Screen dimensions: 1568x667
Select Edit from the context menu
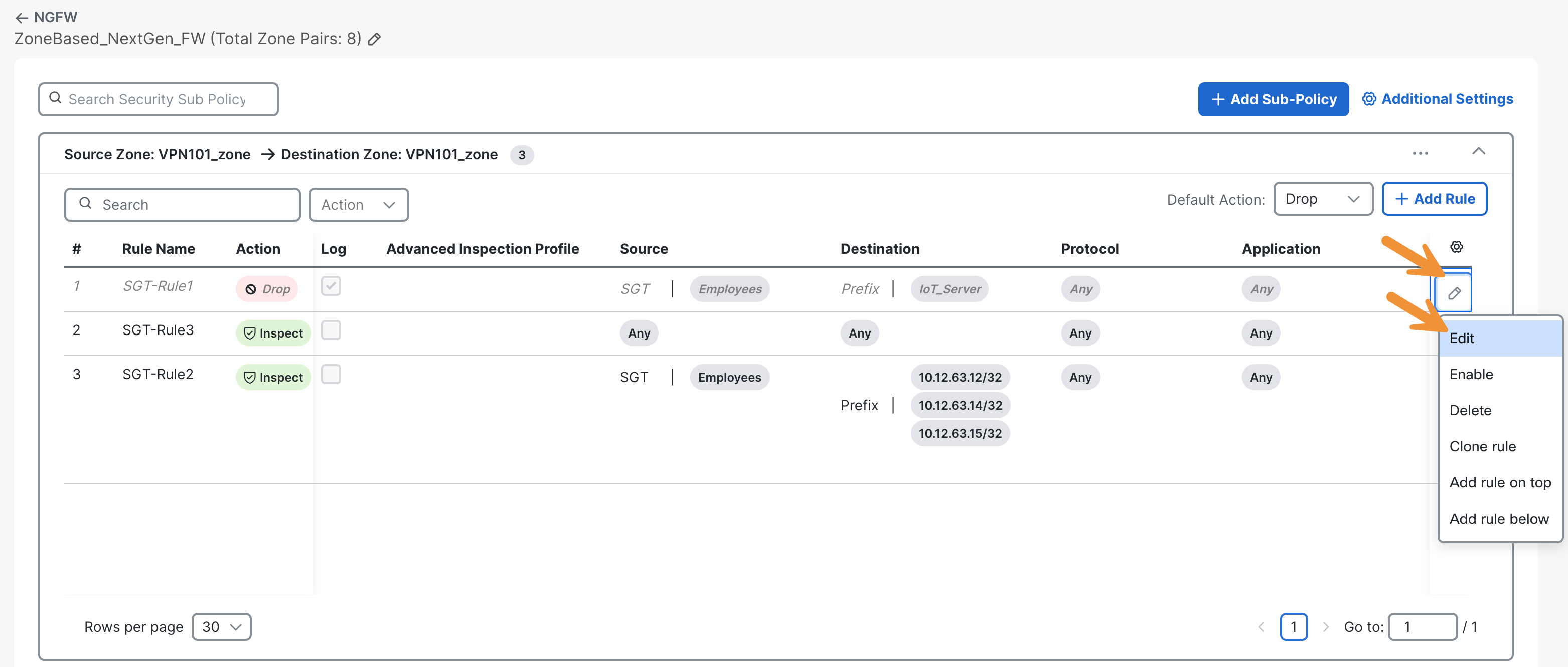pos(1500,339)
